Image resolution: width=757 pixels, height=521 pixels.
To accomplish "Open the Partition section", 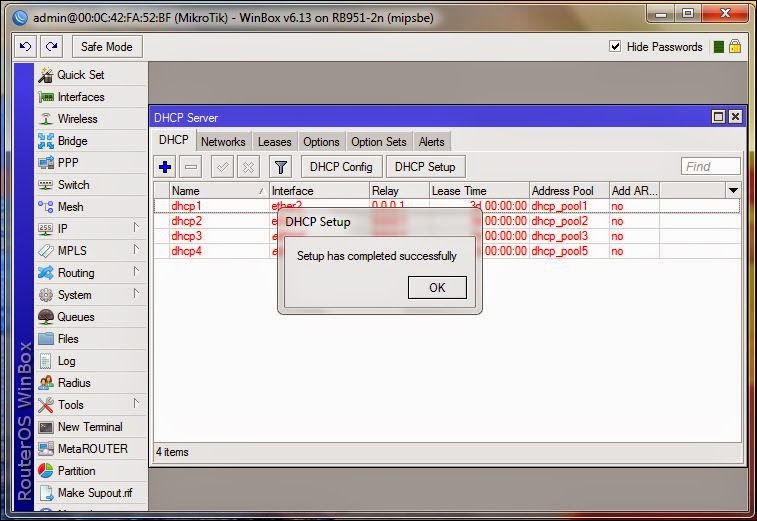I will pyautogui.click(x=91, y=471).
